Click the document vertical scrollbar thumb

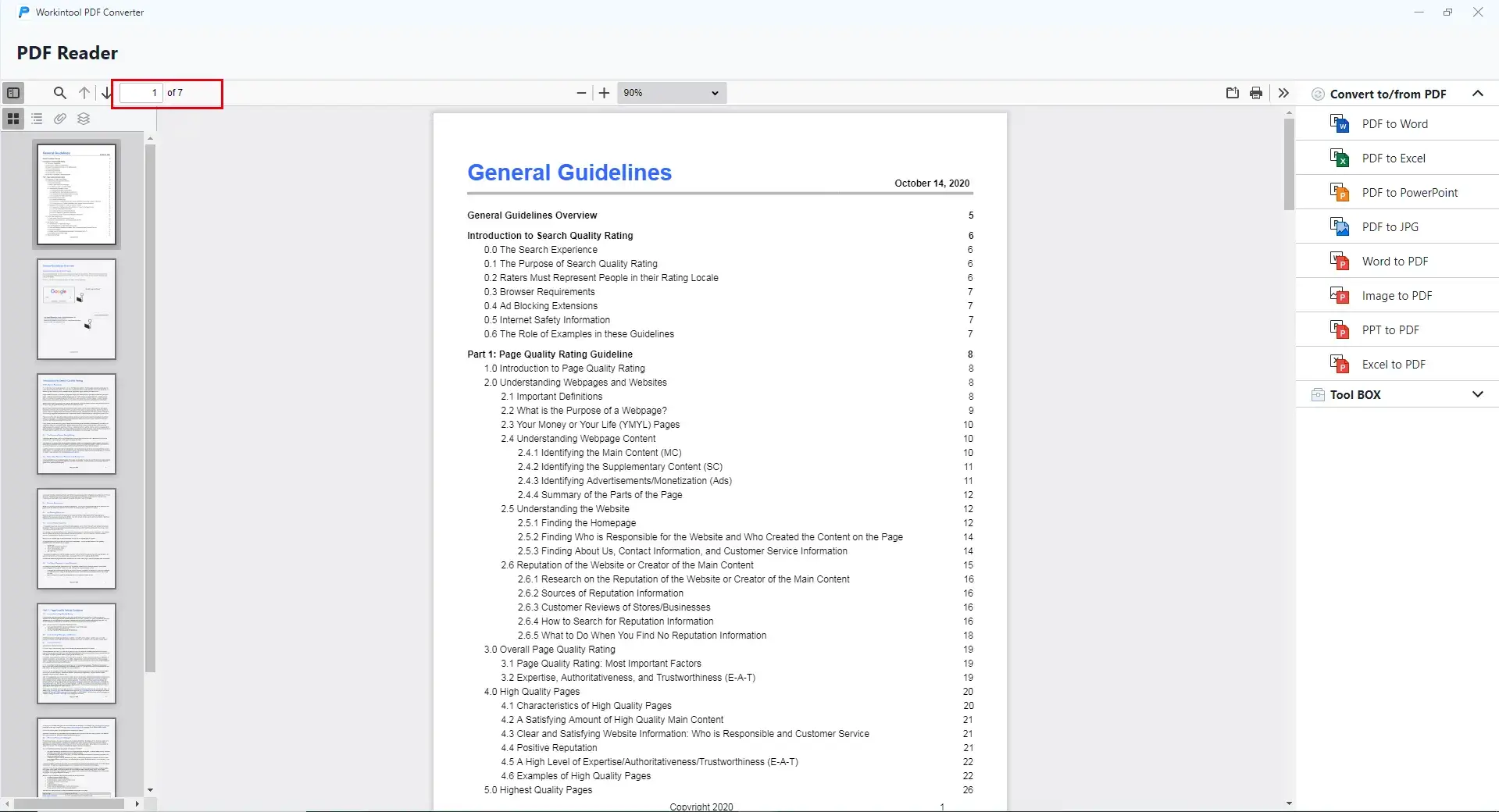1289,164
